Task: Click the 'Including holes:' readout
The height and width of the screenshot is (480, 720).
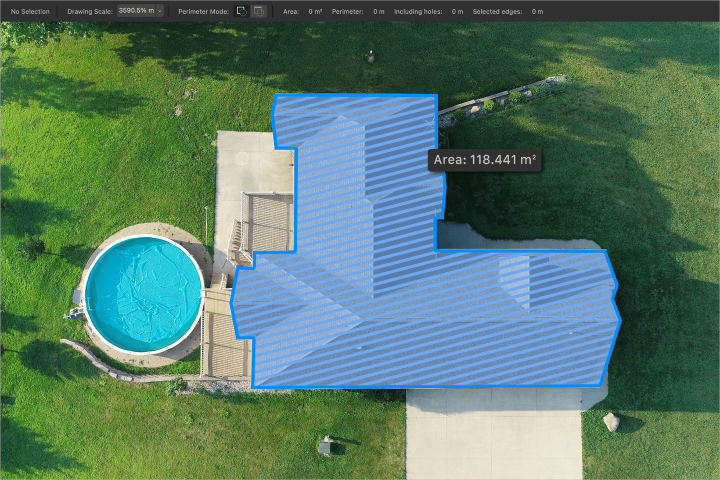Action: pos(428,11)
